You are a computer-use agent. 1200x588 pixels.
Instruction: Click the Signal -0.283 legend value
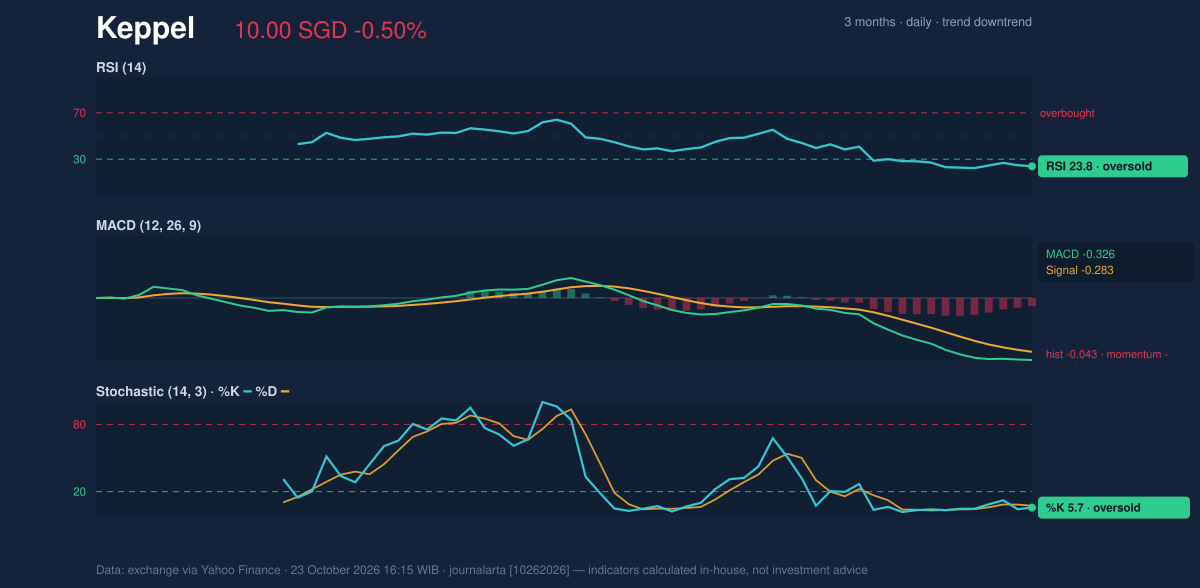[x=1080, y=270]
